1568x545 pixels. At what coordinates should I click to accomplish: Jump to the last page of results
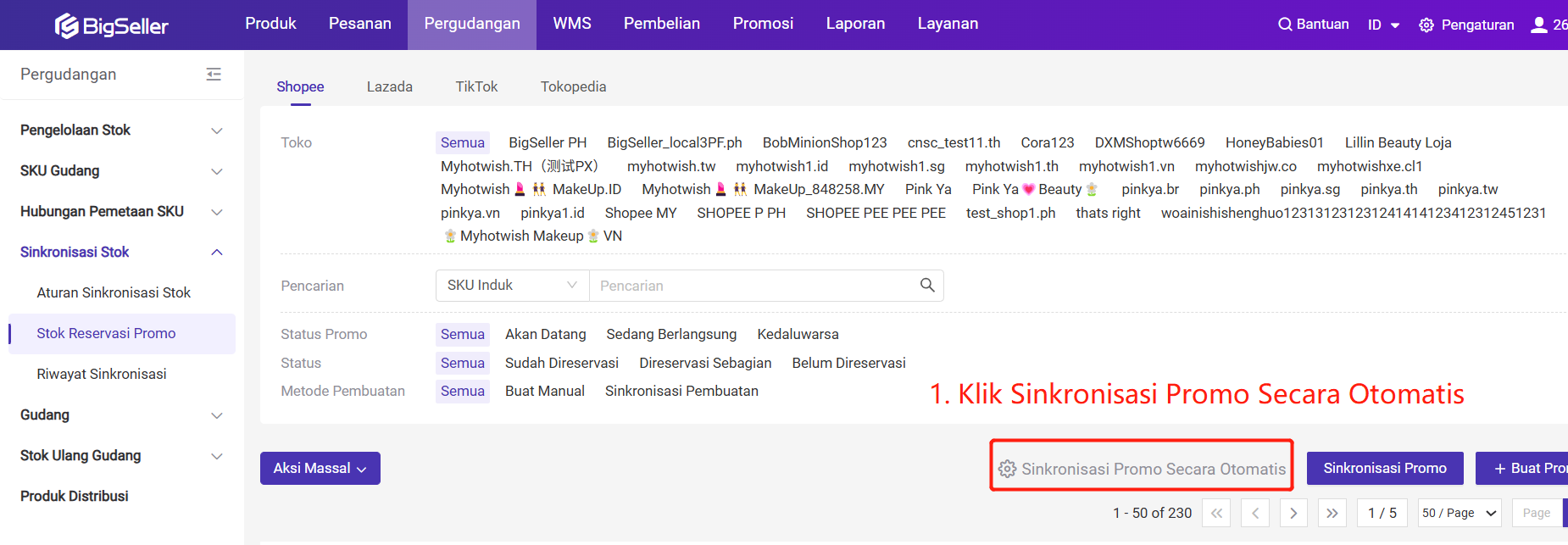(1332, 513)
